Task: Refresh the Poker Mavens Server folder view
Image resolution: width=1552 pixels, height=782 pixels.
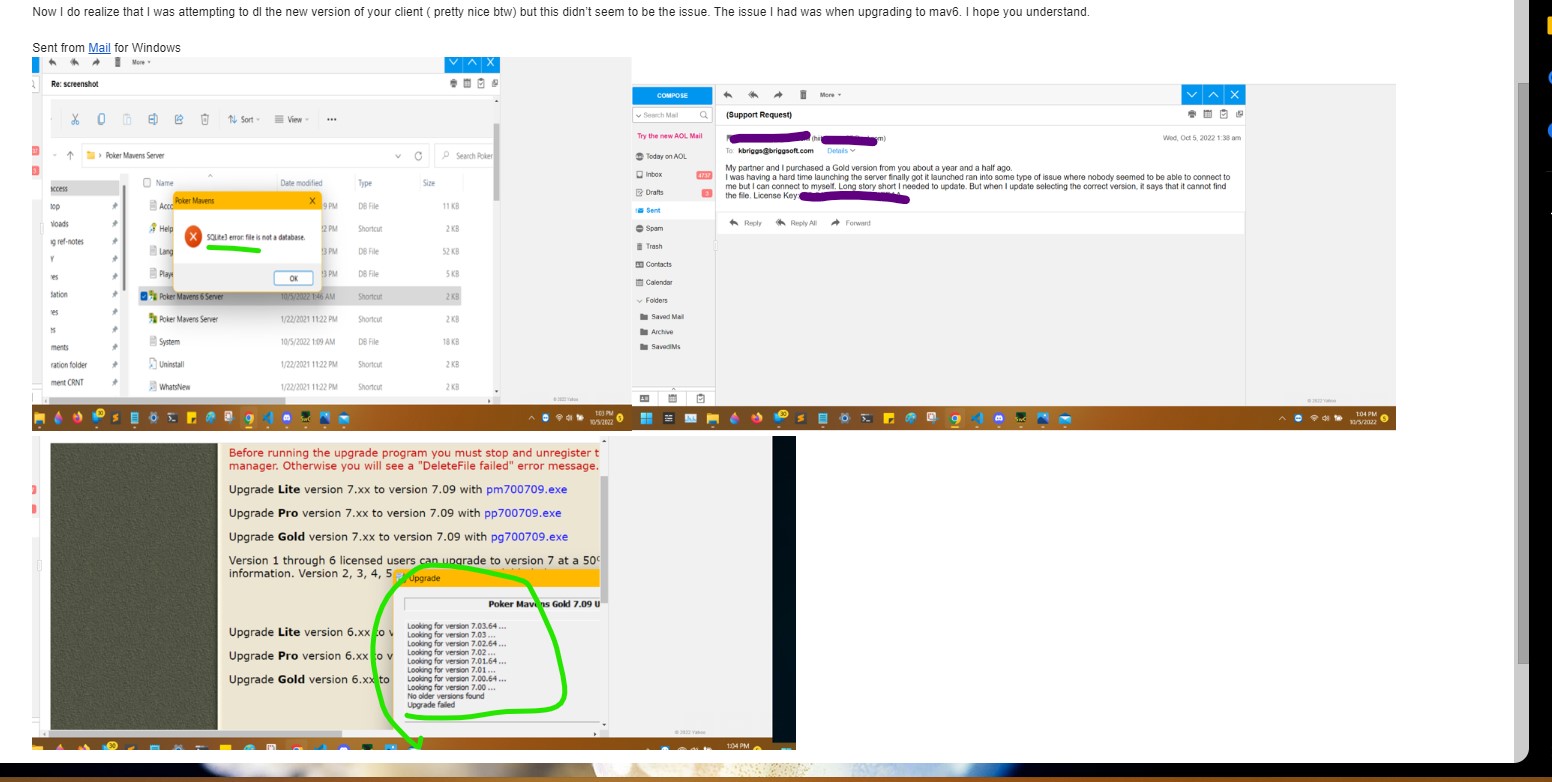Action: (x=418, y=156)
